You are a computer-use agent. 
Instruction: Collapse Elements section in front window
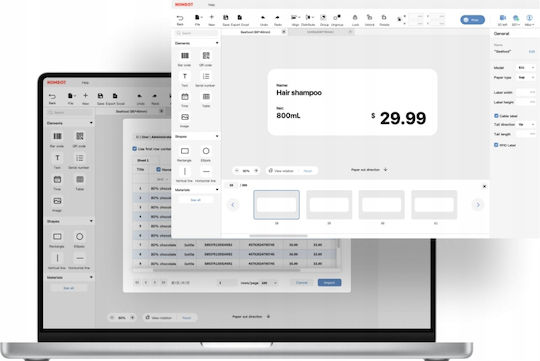point(217,43)
